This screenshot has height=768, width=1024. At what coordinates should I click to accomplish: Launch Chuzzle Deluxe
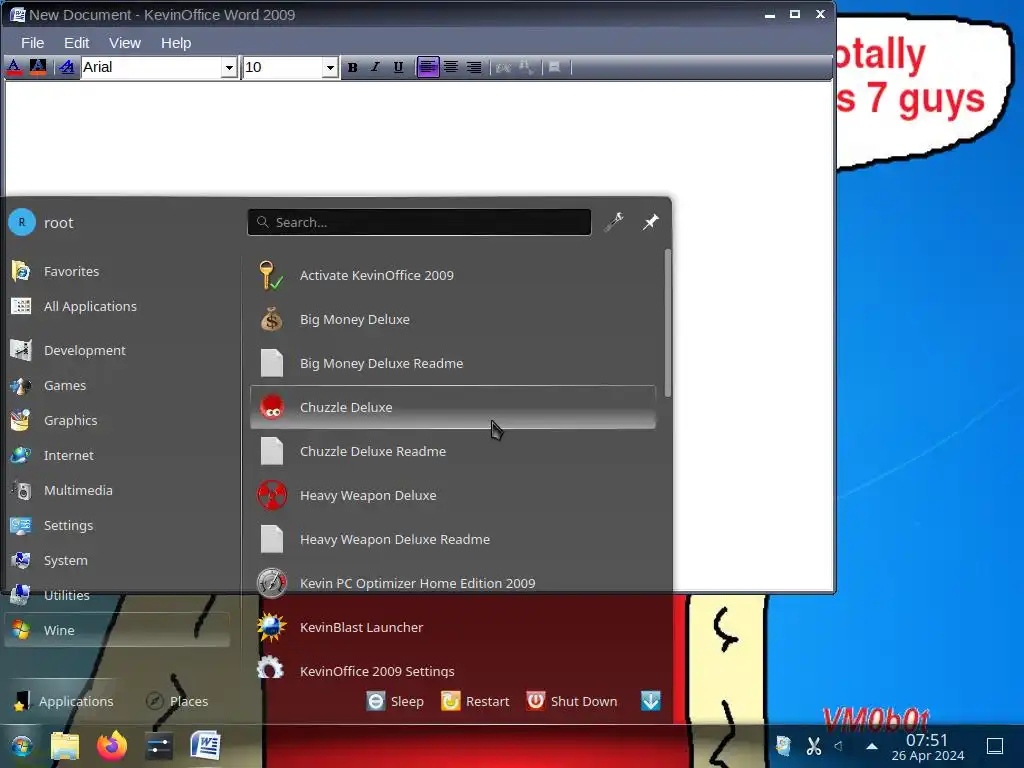(453, 408)
